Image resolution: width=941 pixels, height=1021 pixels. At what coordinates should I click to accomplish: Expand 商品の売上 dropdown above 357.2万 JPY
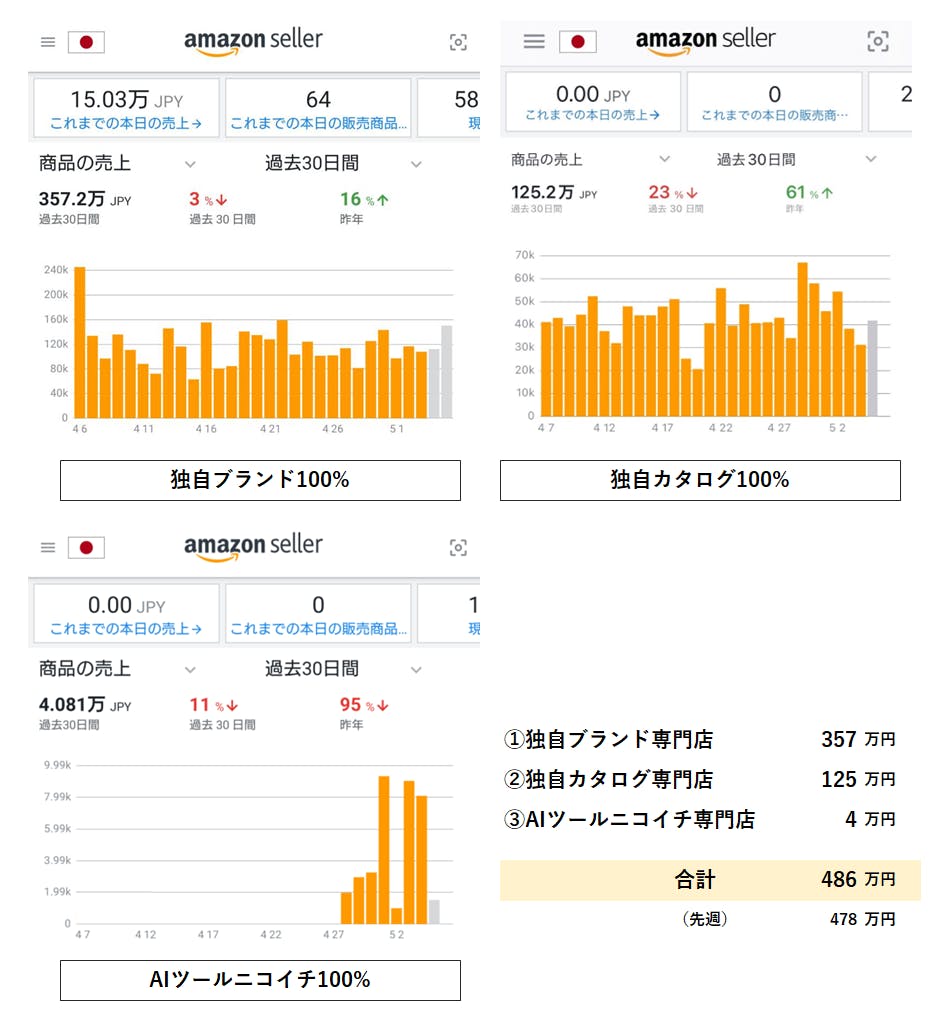click(x=190, y=164)
